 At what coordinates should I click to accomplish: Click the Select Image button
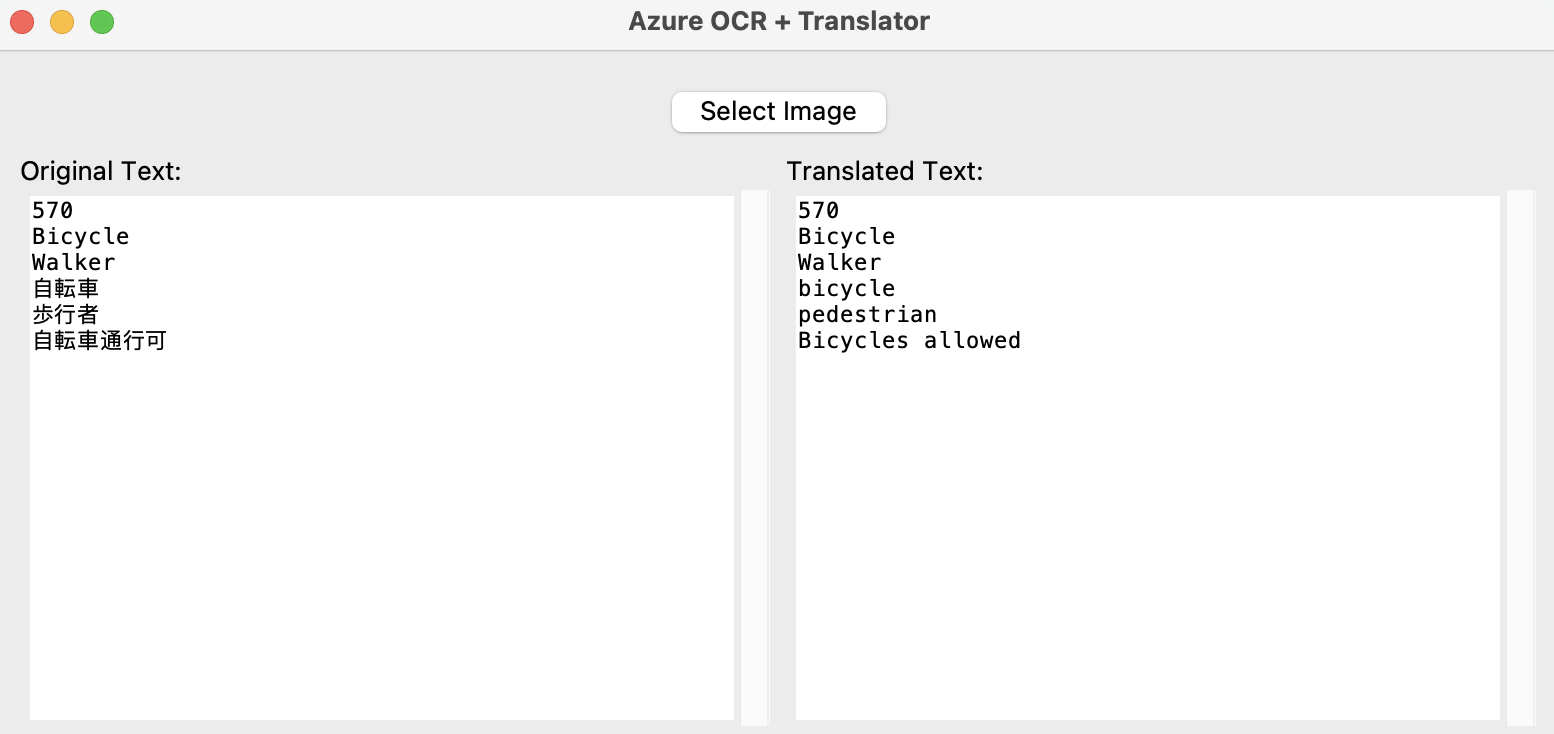pos(778,111)
